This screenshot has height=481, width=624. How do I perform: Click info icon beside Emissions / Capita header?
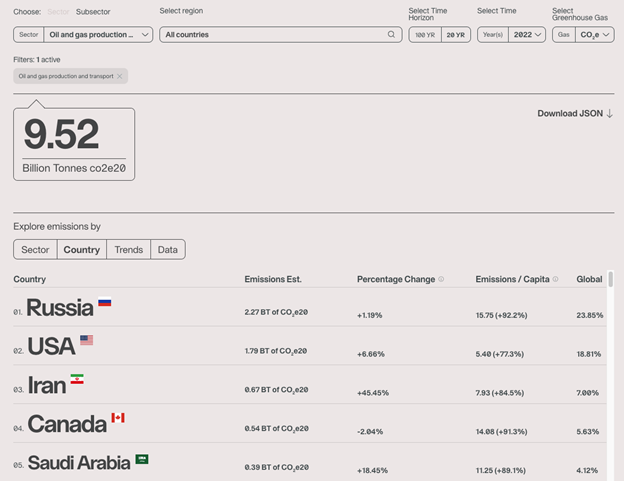556,279
